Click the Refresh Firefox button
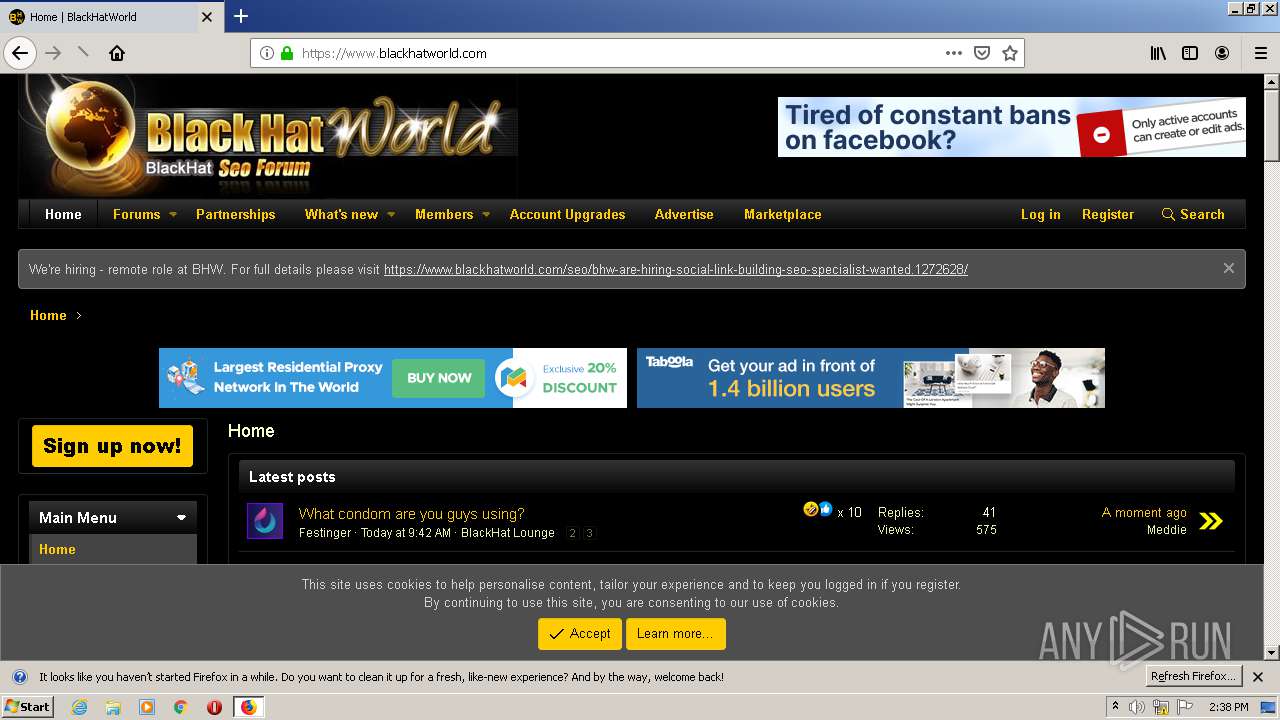 (1193, 677)
